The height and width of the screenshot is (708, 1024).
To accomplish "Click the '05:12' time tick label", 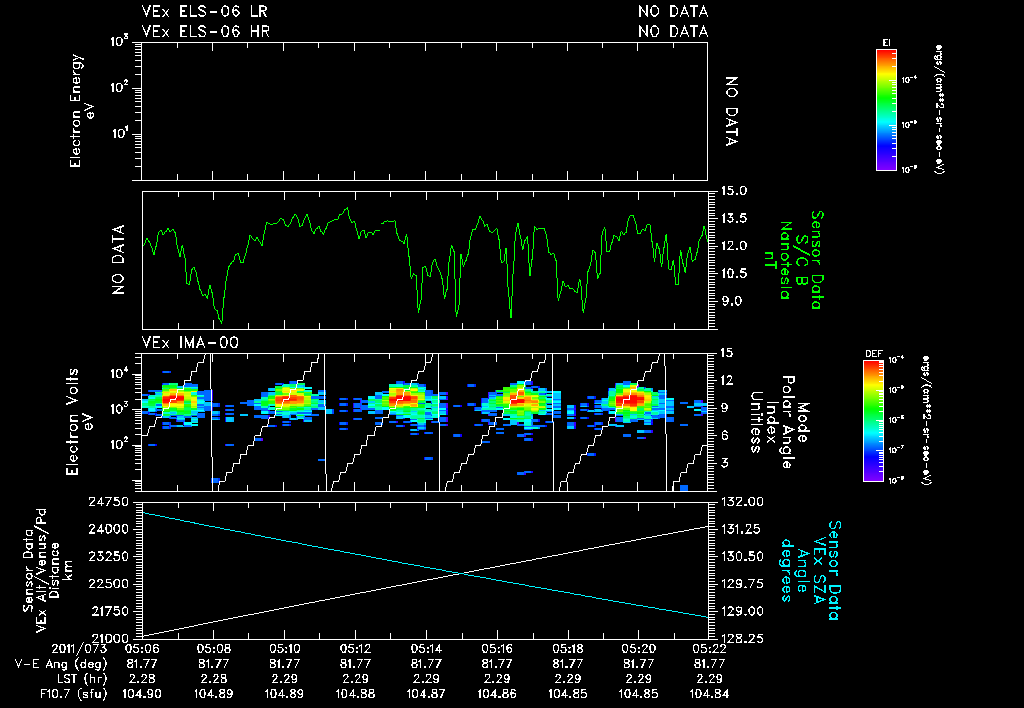I will (355, 650).
